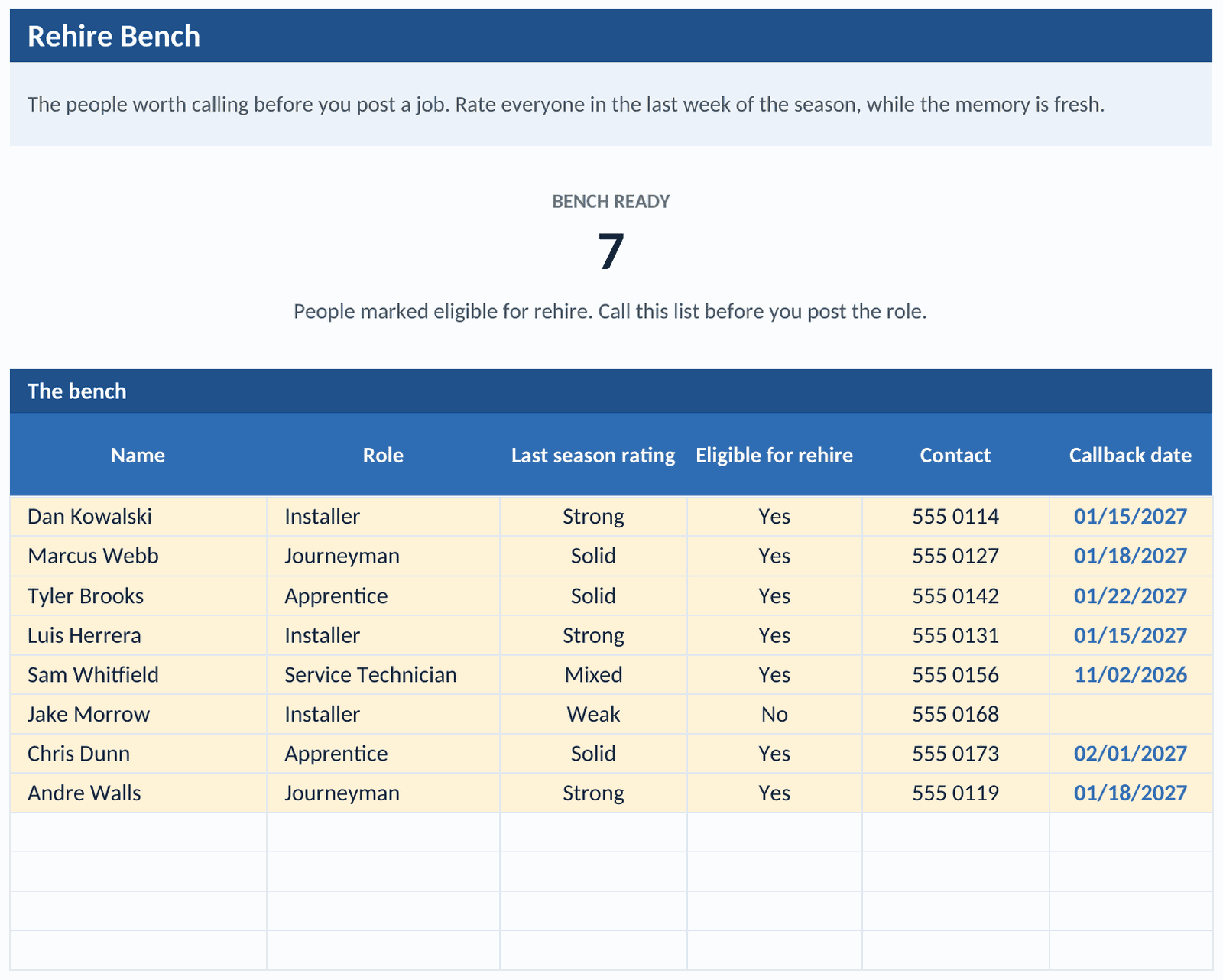Select contact number 555 0127

955,556
